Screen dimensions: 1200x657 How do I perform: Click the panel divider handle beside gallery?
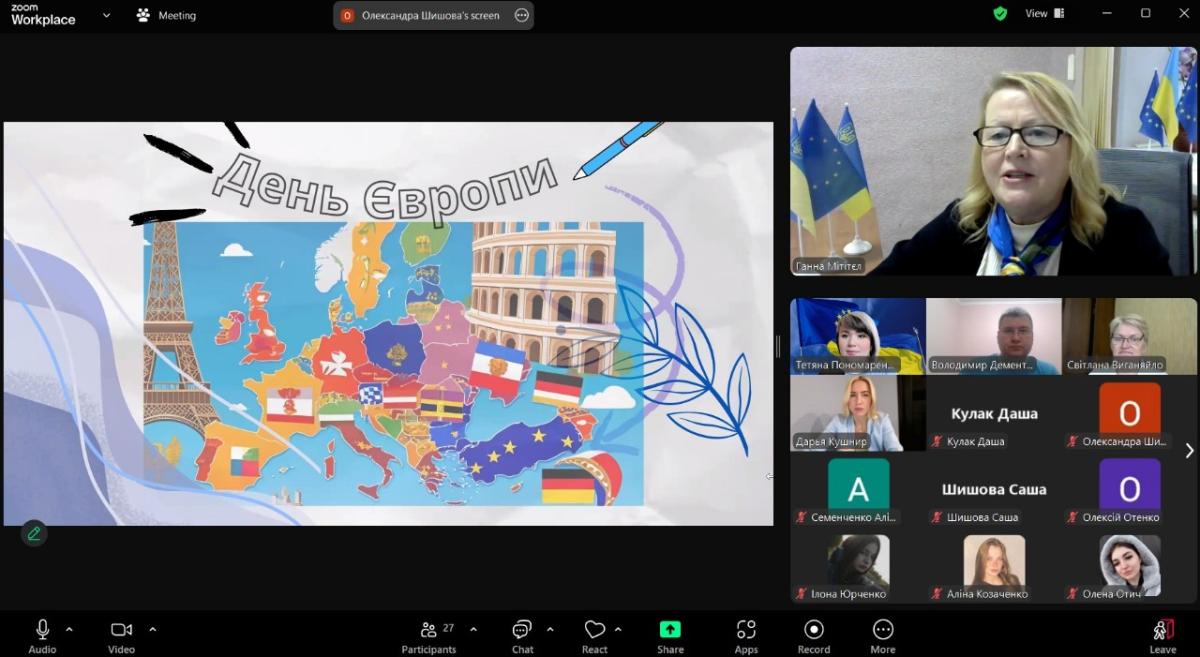780,346
